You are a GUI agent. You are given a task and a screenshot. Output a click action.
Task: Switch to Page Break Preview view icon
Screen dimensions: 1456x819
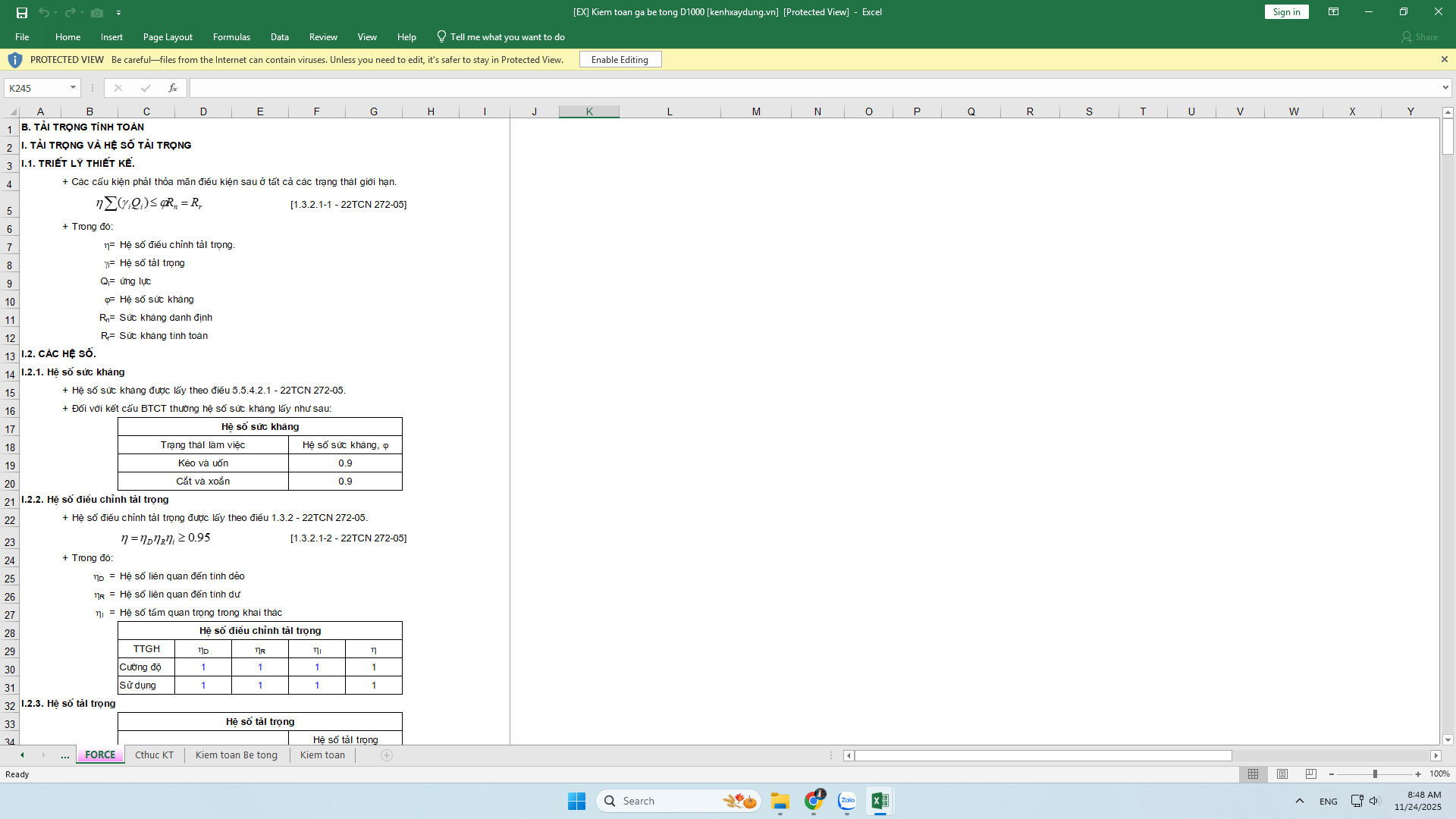click(1311, 774)
